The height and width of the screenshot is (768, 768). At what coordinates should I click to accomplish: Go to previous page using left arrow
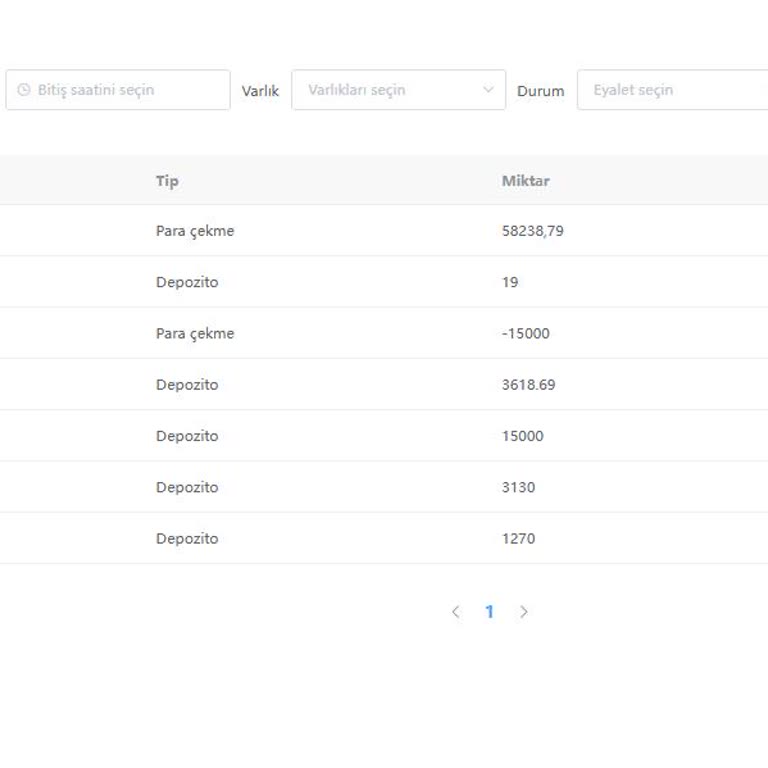click(456, 612)
